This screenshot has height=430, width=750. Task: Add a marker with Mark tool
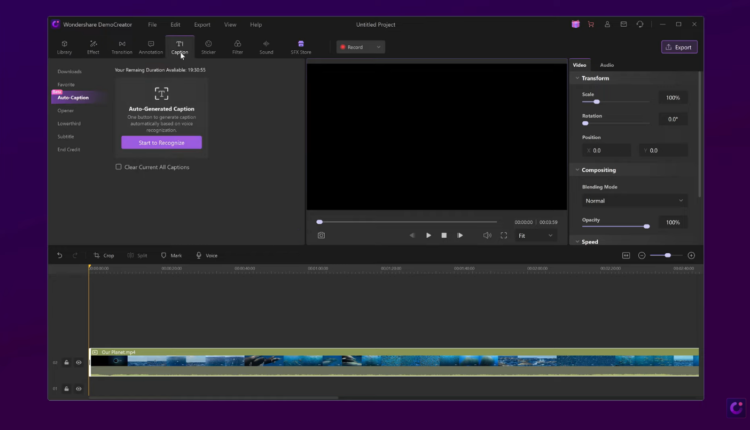coord(171,255)
